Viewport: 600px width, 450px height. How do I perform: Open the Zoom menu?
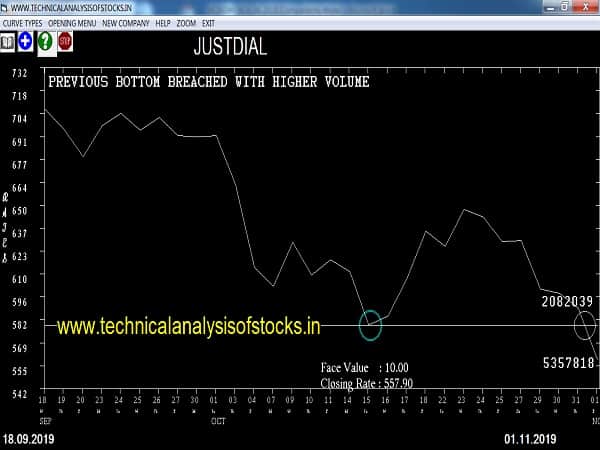click(x=186, y=22)
